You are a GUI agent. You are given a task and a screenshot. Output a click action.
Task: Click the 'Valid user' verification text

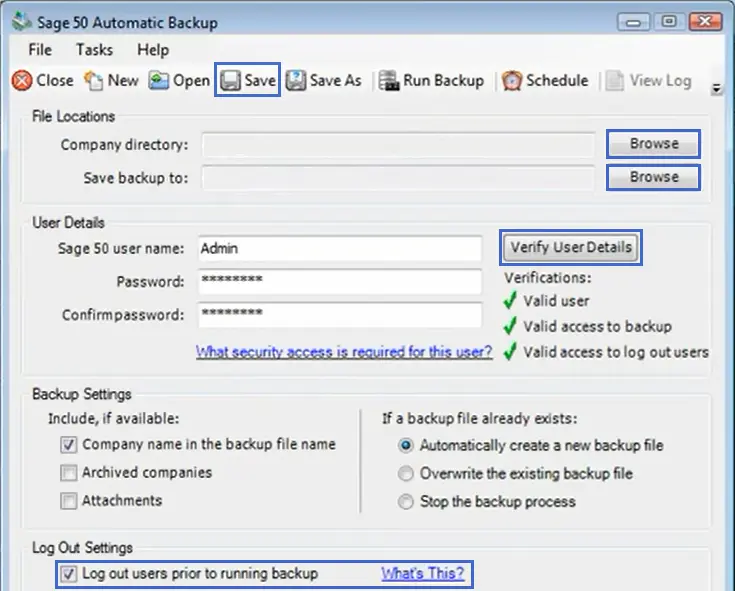(x=556, y=301)
